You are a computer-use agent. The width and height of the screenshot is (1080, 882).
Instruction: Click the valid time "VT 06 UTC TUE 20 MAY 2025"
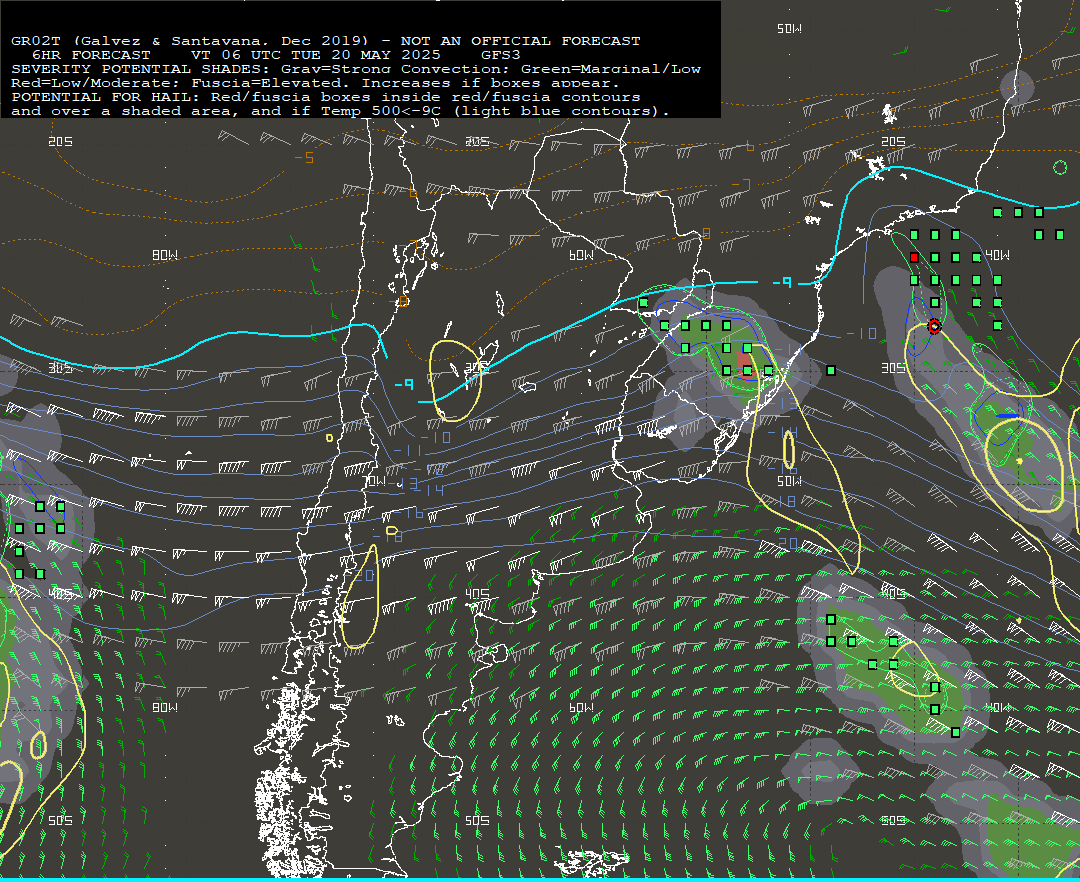coord(315,54)
